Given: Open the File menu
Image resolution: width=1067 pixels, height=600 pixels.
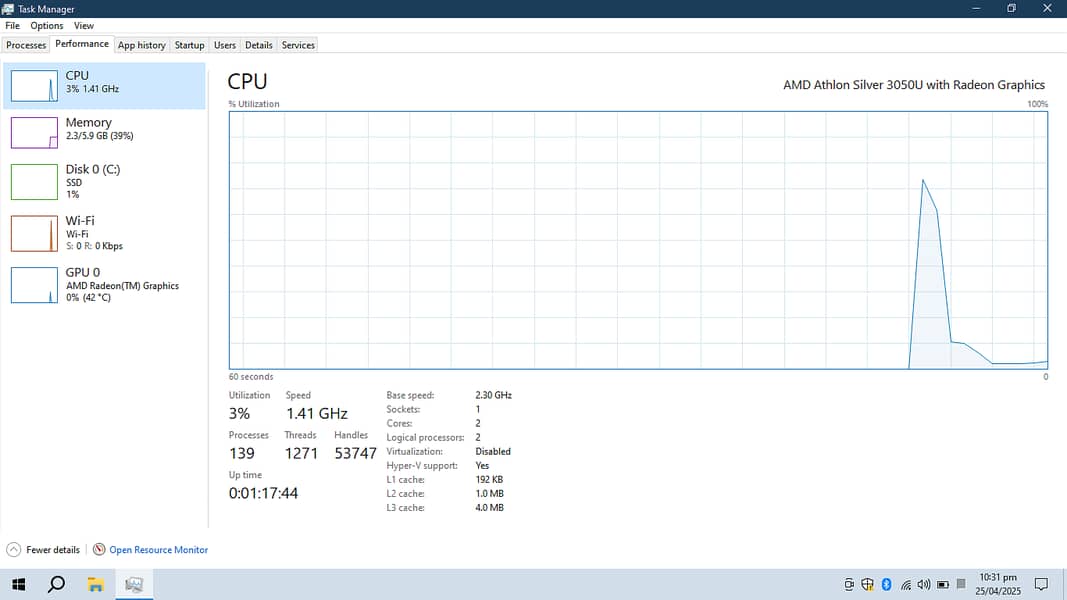Looking at the screenshot, I should [12, 26].
